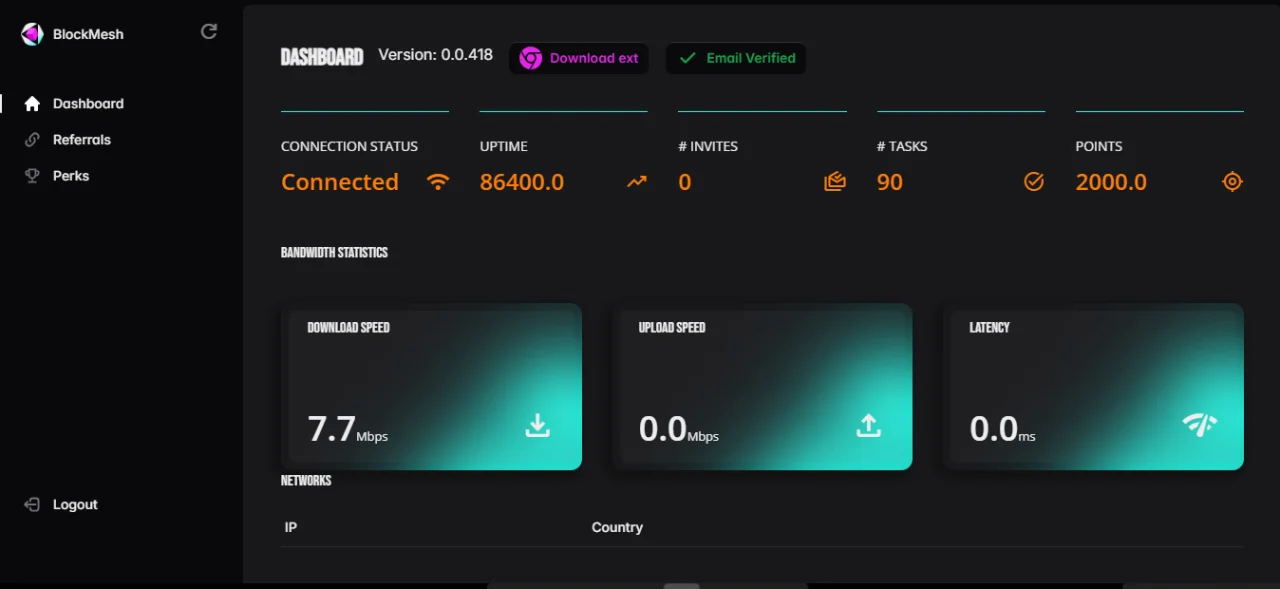
Task: Click the # INVITES label
Action: click(708, 146)
